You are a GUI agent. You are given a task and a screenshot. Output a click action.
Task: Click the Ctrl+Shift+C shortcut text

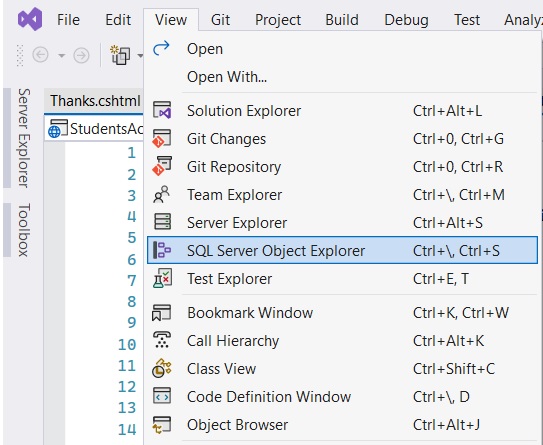pyautogui.click(x=454, y=369)
